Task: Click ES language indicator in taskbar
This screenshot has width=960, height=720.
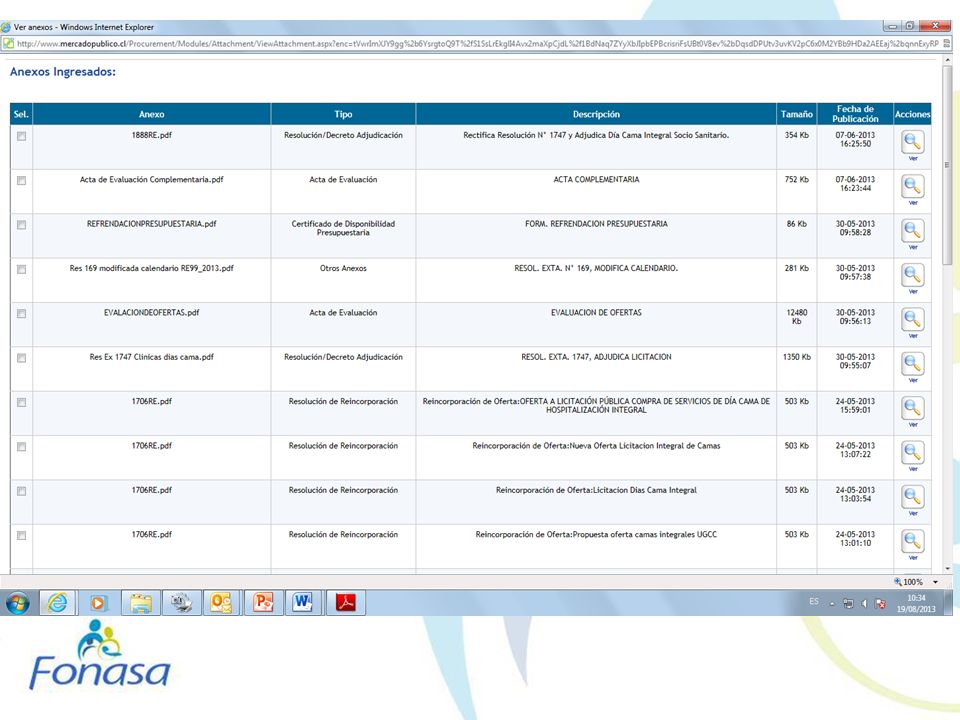Action: click(x=814, y=602)
